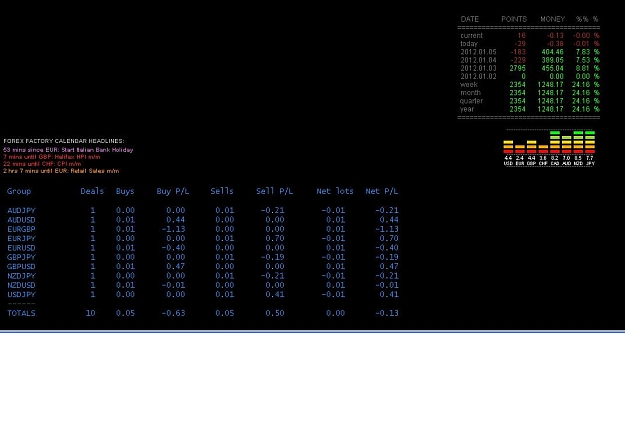
Task: Click the 2012.01.04 date row
Action: 478,60
